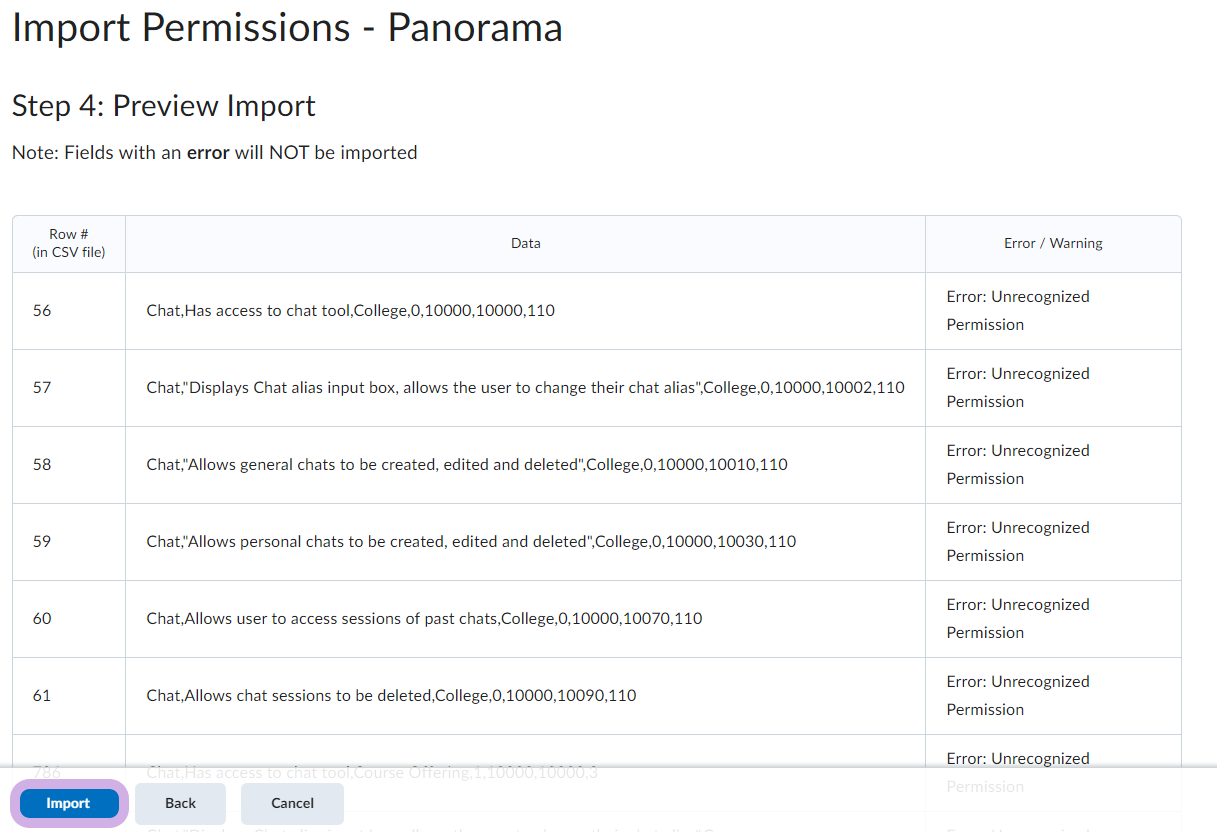The image size is (1217, 832).
Task: Click the Import button
Action: (x=68, y=803)
